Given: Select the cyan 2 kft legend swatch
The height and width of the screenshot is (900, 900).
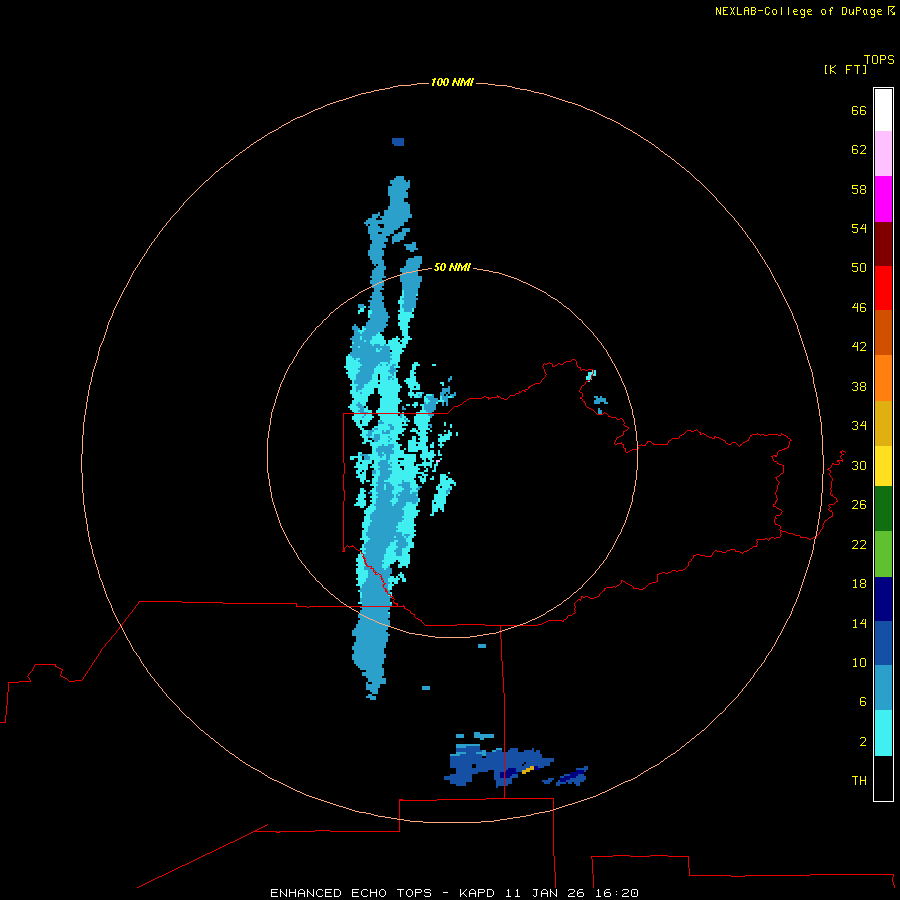Looking at the screenshot, I should (x=883, y=733).
